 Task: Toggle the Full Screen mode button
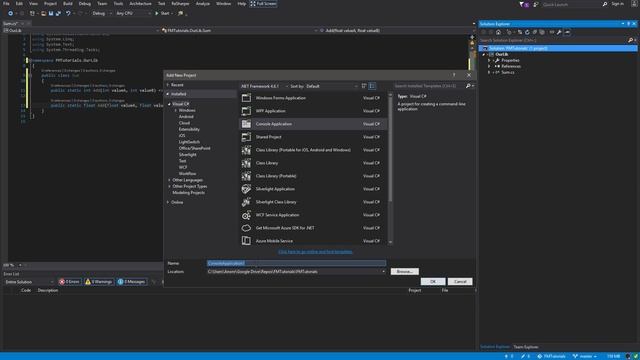263,4
